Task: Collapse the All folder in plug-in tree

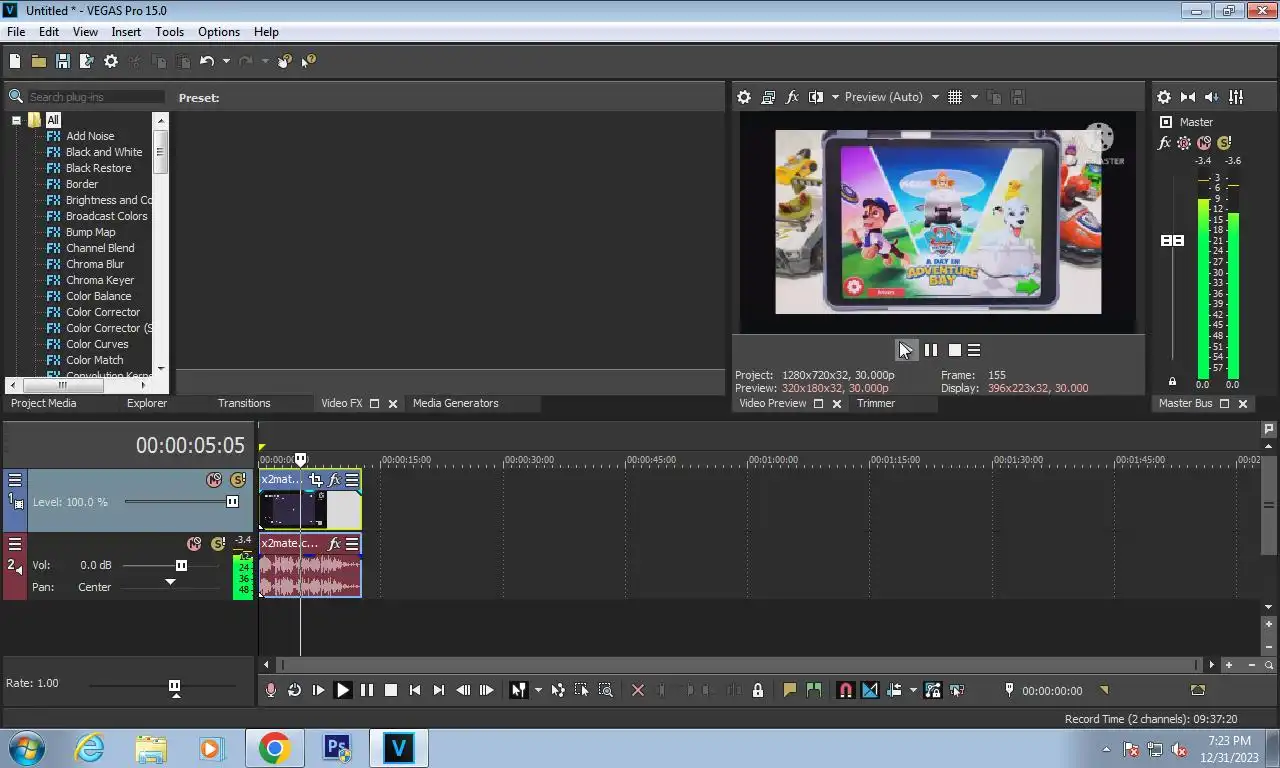Action: coord(16,120)
